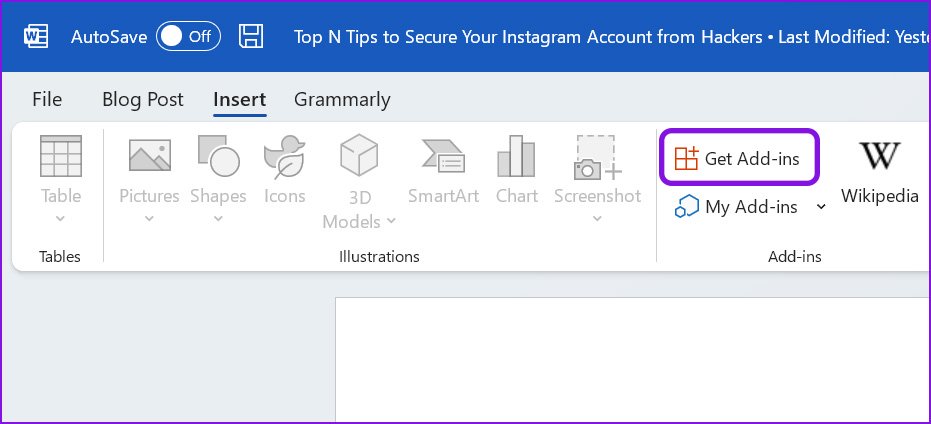Image resolution: width=931 pixels, height=424 pixels.
Task: Click the Pictures icon in Illustrations
Action: pos(150,155)
